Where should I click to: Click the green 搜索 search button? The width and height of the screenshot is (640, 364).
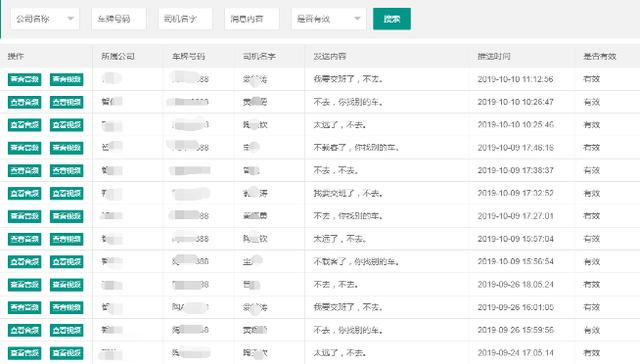pyautogui.click(x=392, y=19)
